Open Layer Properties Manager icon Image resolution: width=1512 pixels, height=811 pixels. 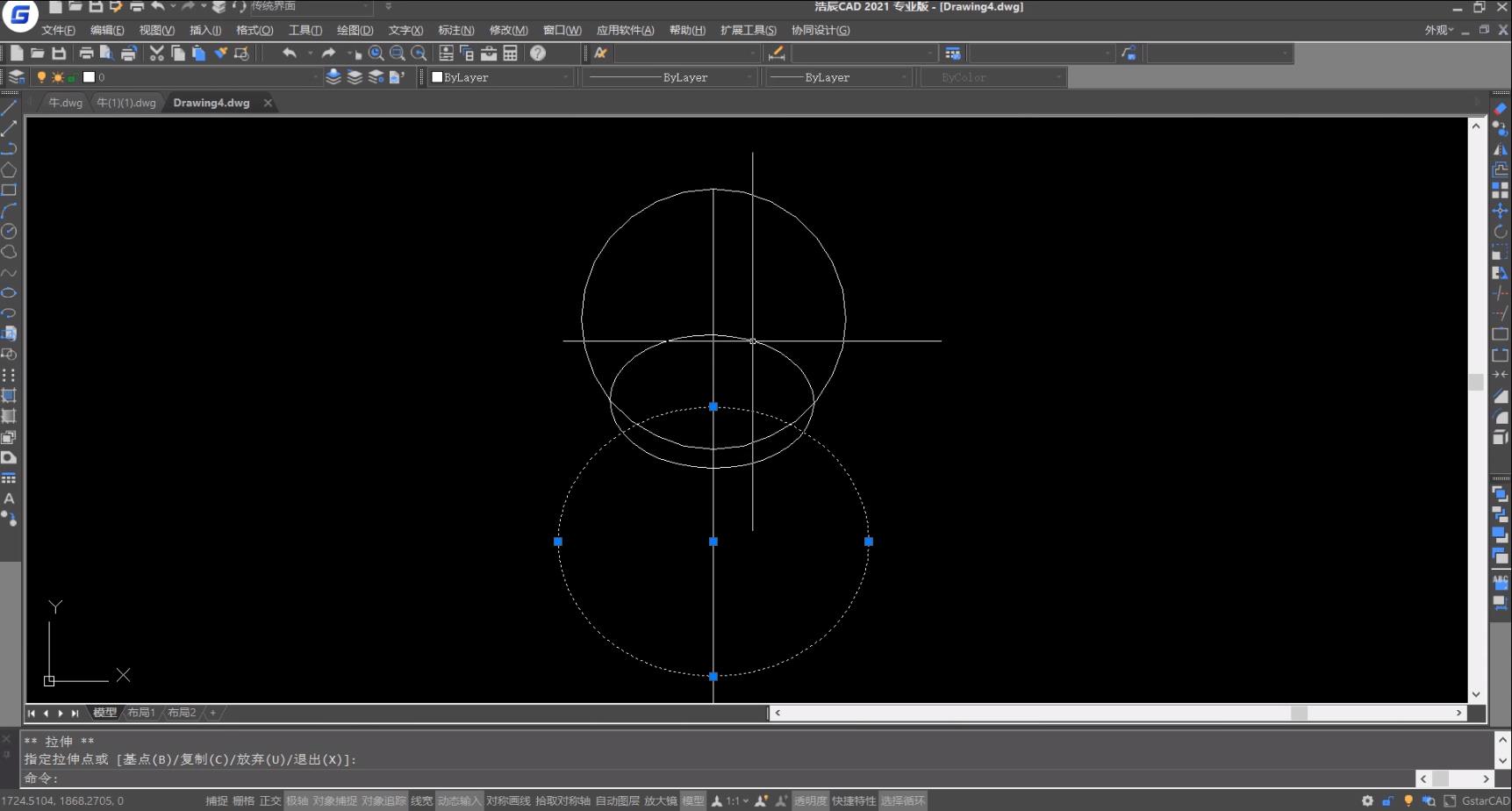point(16,77)
